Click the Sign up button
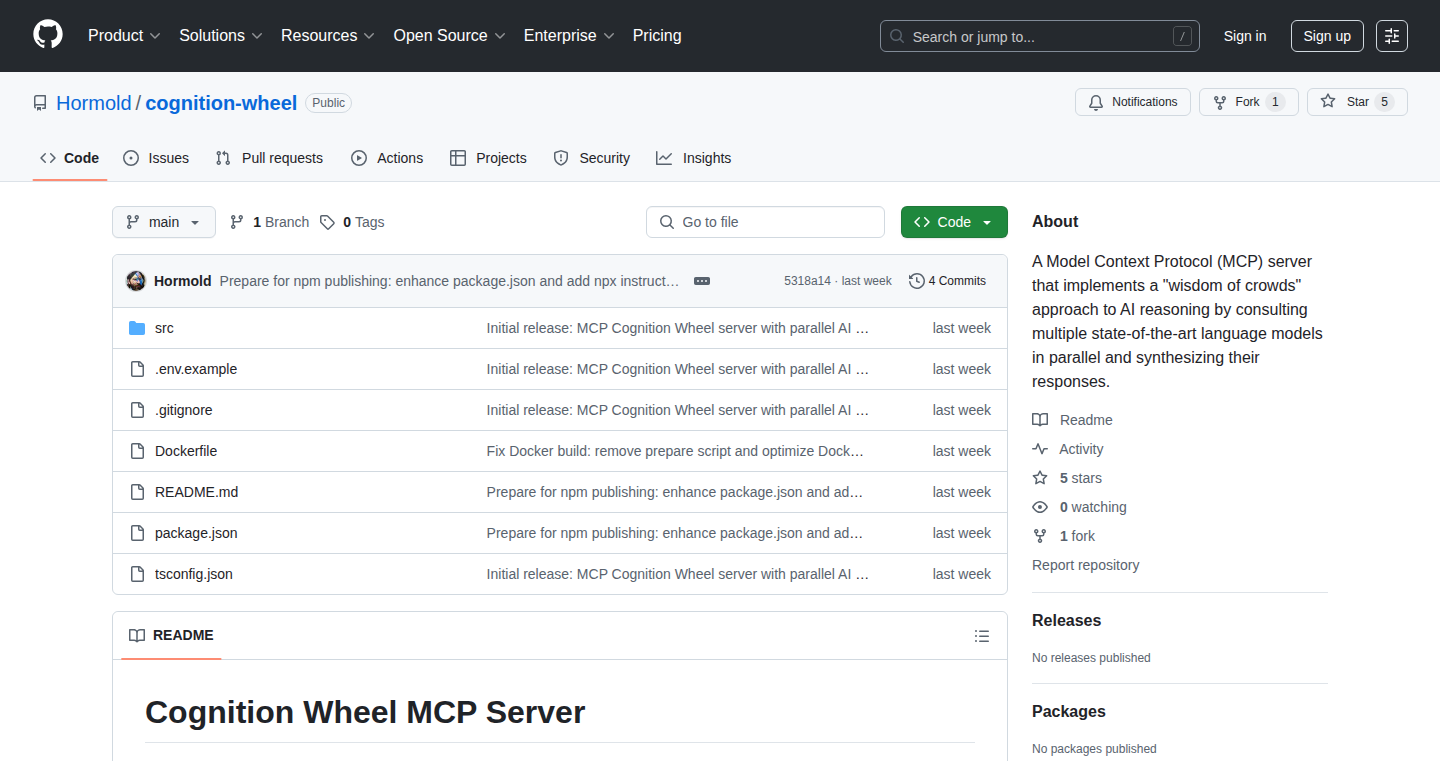 [1327, 36]
